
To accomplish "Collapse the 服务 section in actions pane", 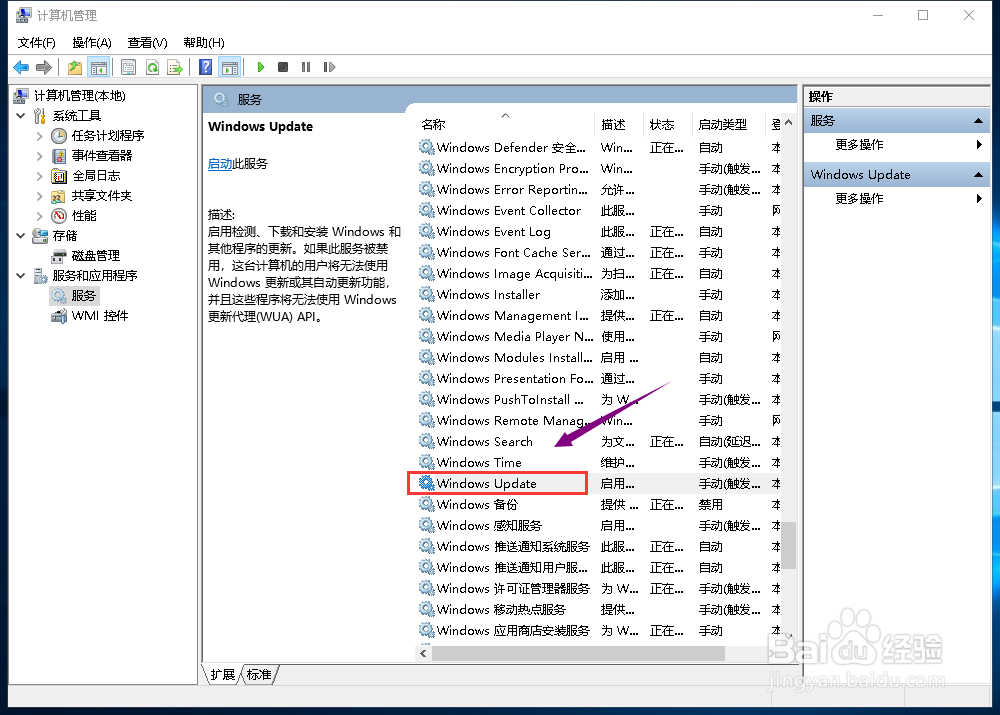I will coord(978,121).
